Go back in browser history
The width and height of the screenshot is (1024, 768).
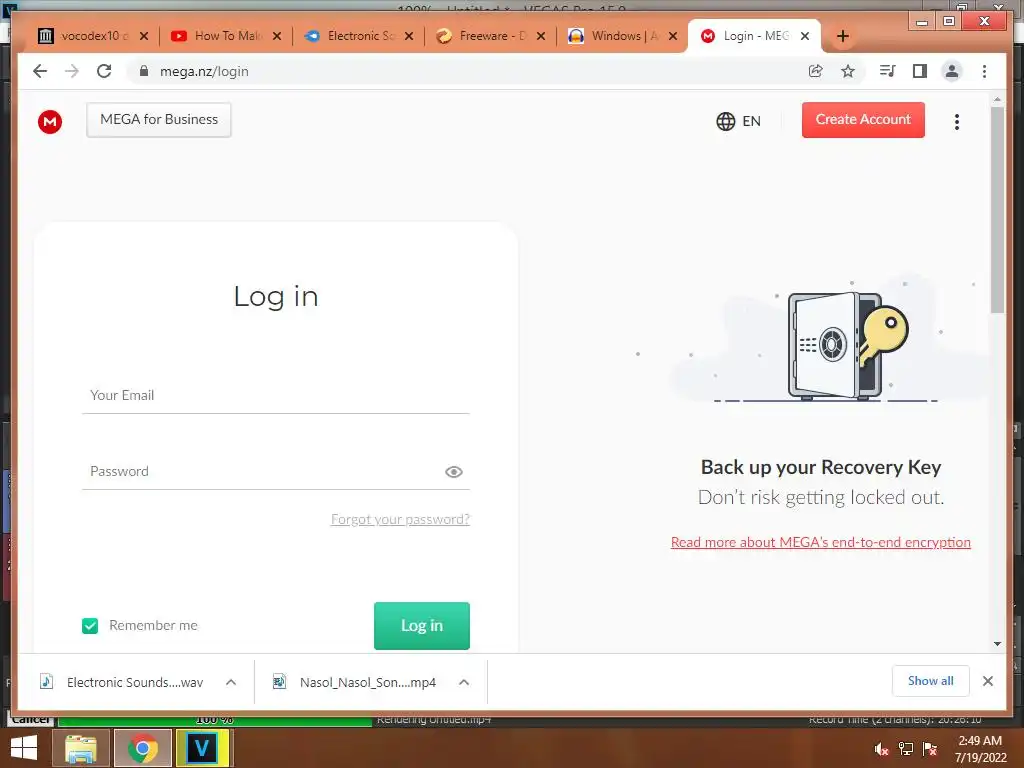[x=40, y=71]
